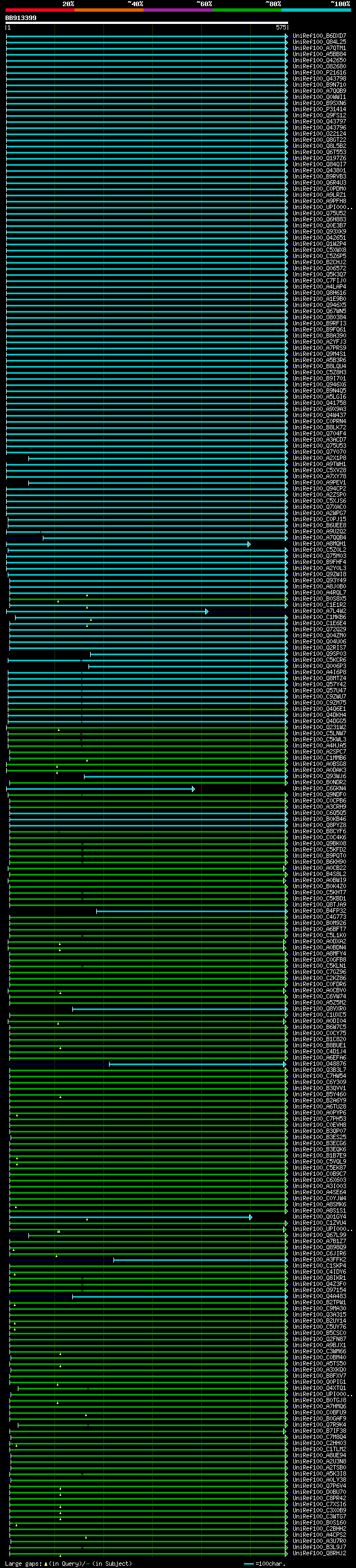Select the UniRef100_A4LAP4 label
356x1568 pixels.
tap(319, 286)
